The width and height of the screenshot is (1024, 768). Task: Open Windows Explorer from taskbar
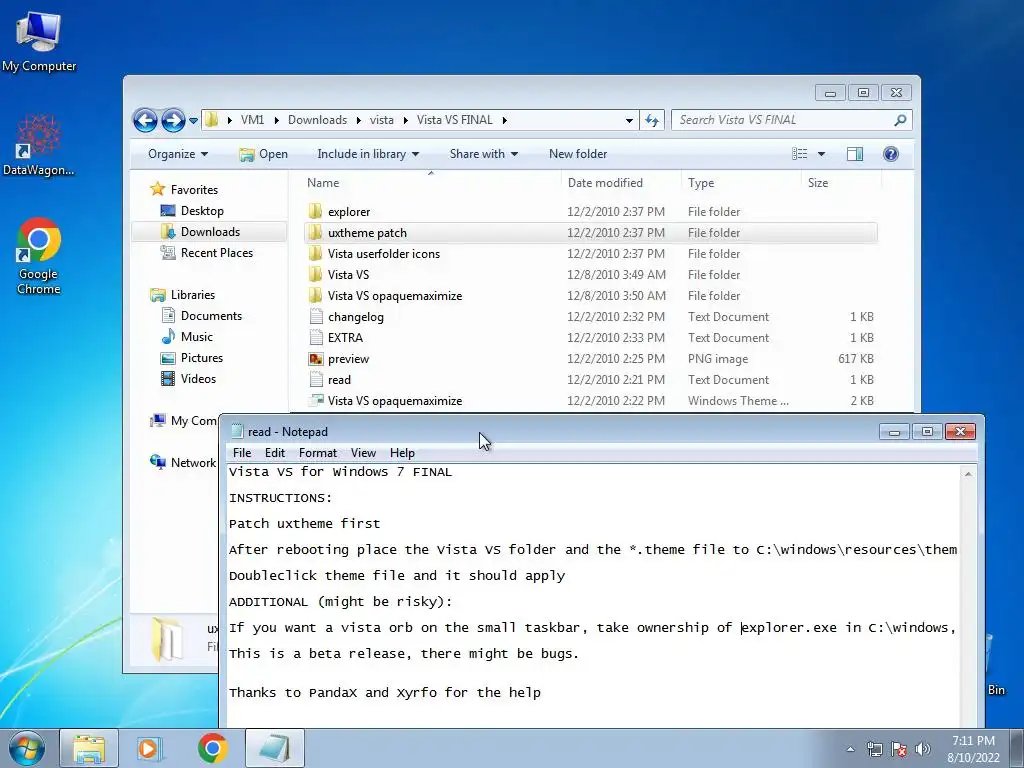pos(89,748)
